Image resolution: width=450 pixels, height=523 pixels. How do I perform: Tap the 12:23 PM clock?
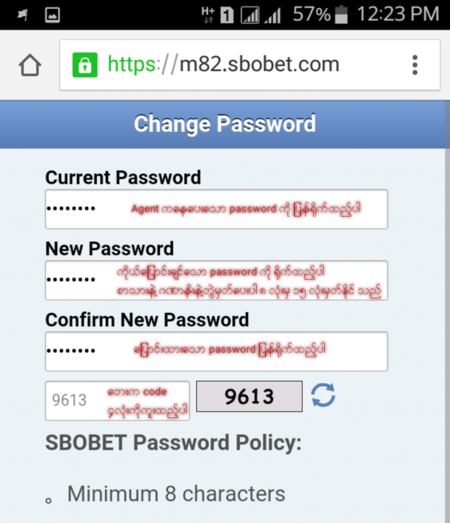[398, 14]
